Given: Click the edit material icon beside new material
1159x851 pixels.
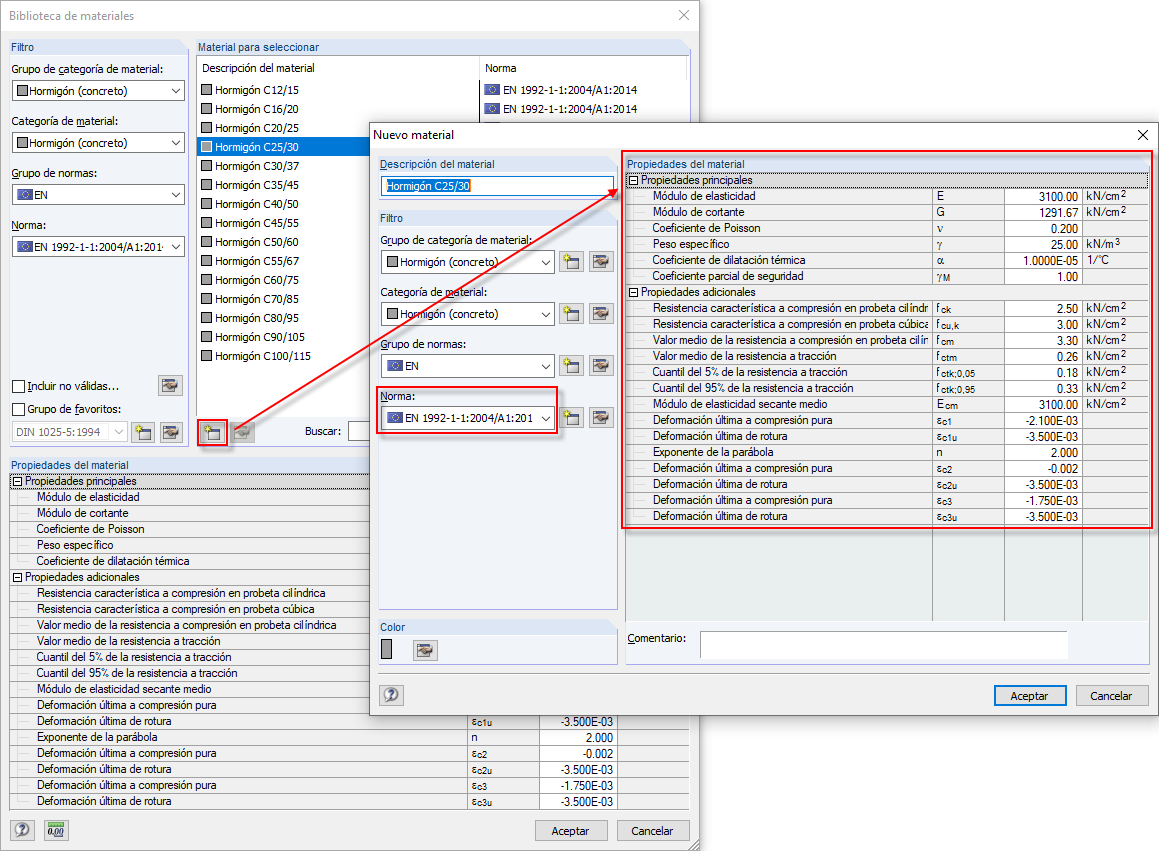Looking at the screenshot, I should point(242,433).
